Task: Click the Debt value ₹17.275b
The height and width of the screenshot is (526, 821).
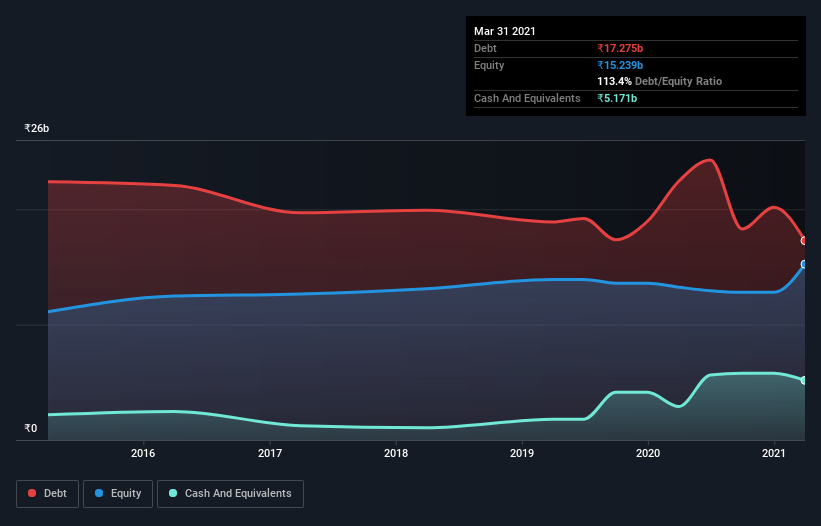Action: [620, 48]
